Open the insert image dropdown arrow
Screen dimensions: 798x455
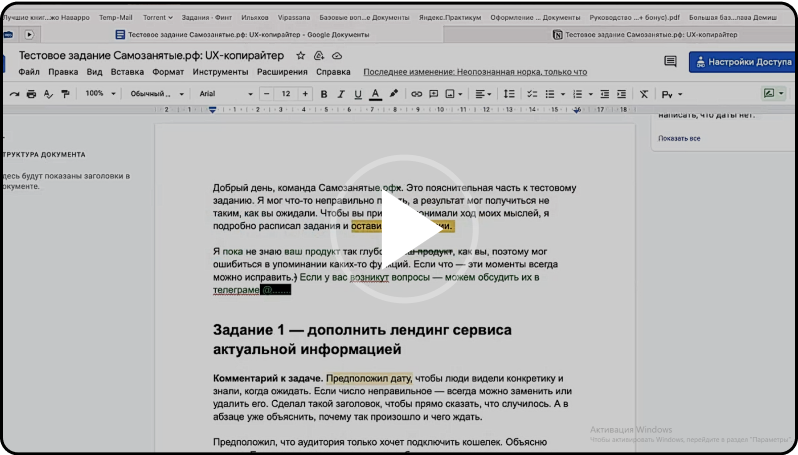pos(460,94)
